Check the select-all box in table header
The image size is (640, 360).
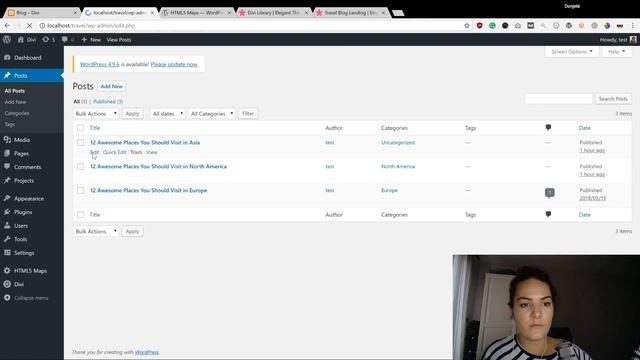coord(80,128)
